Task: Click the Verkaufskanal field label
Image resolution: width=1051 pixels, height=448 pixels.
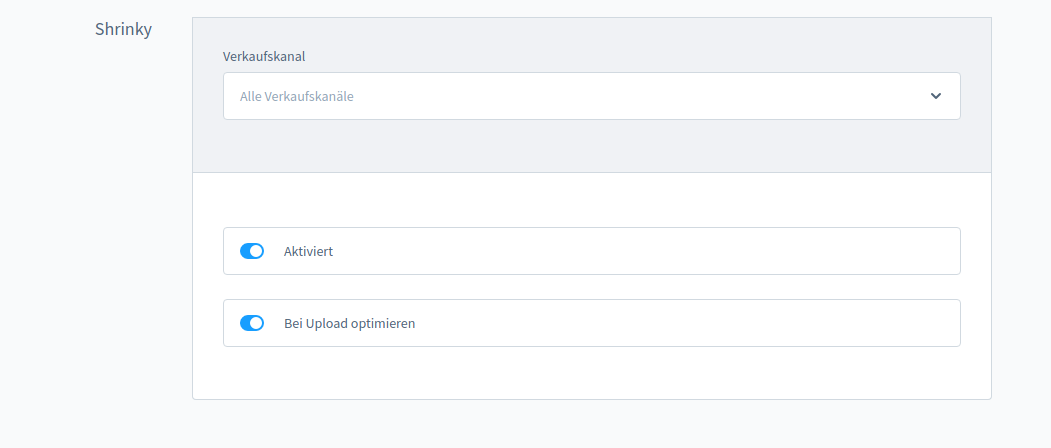Action: tap(264, 56)
